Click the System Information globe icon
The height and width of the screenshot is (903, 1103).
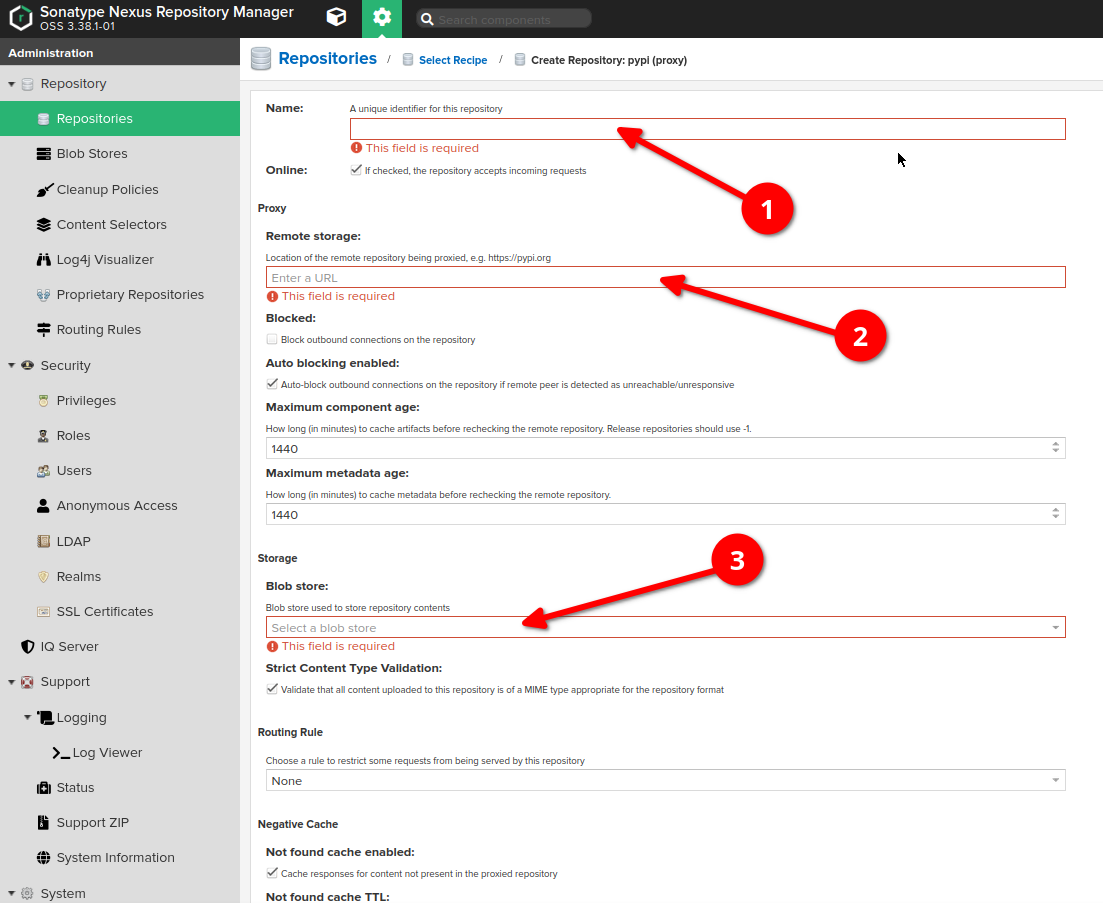[x=44, y=857]
